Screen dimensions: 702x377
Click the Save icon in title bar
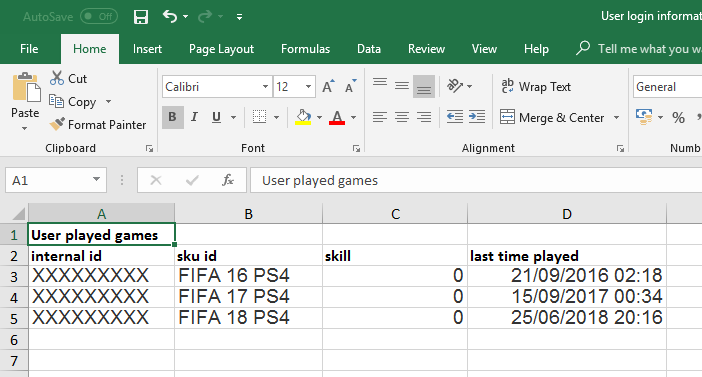[141, 17]
